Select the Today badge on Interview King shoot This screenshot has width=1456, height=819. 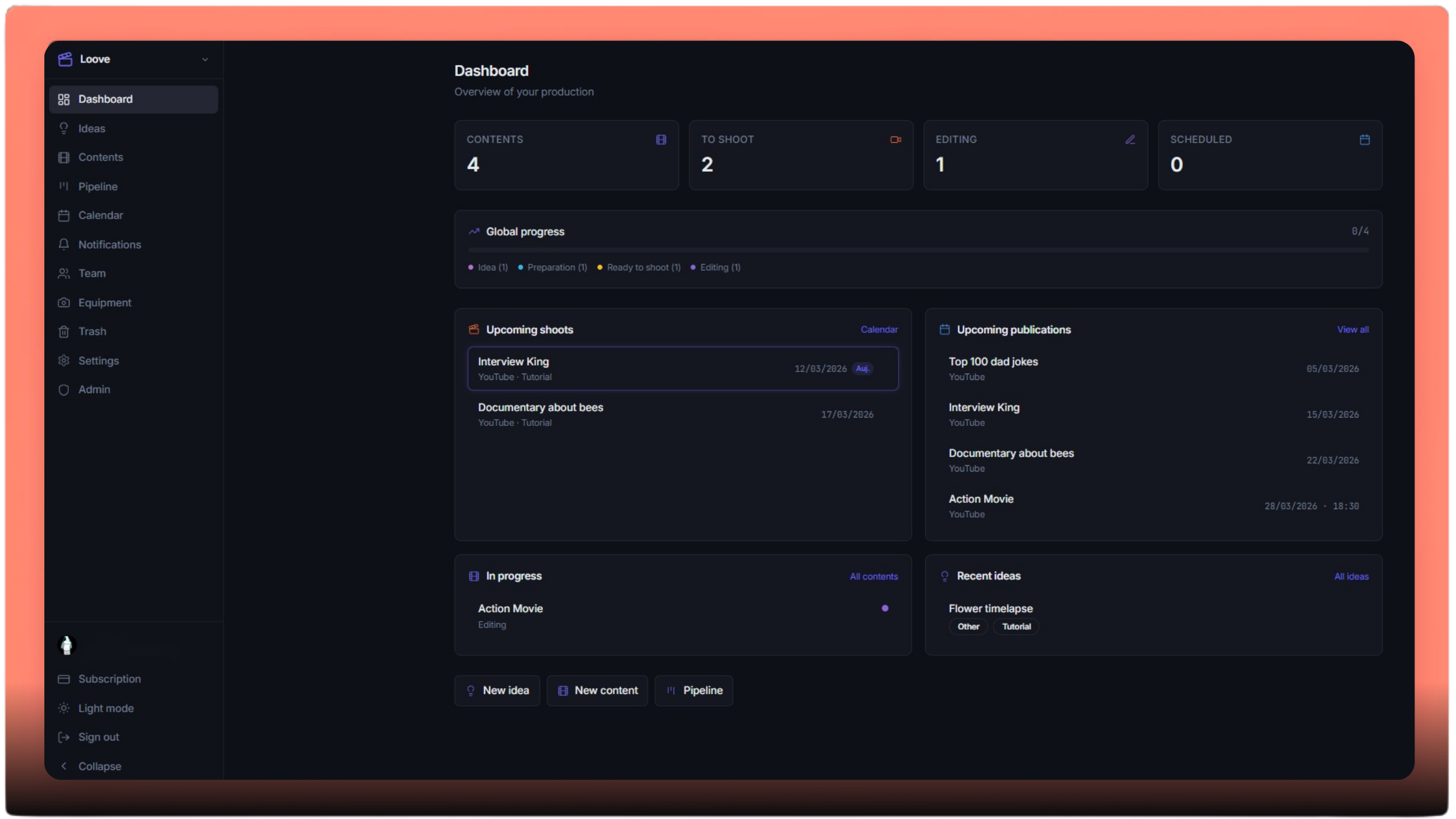click(x=862, y=369)
